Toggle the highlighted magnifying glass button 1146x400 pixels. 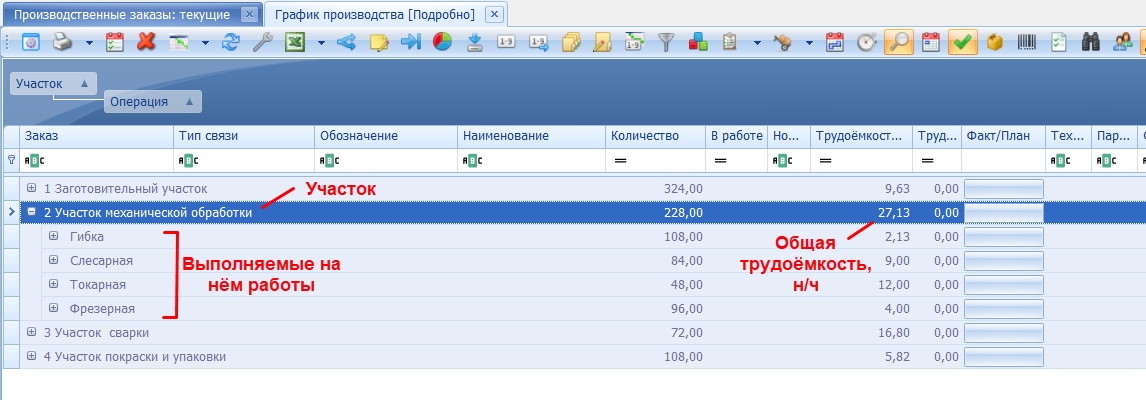(899, 42)
